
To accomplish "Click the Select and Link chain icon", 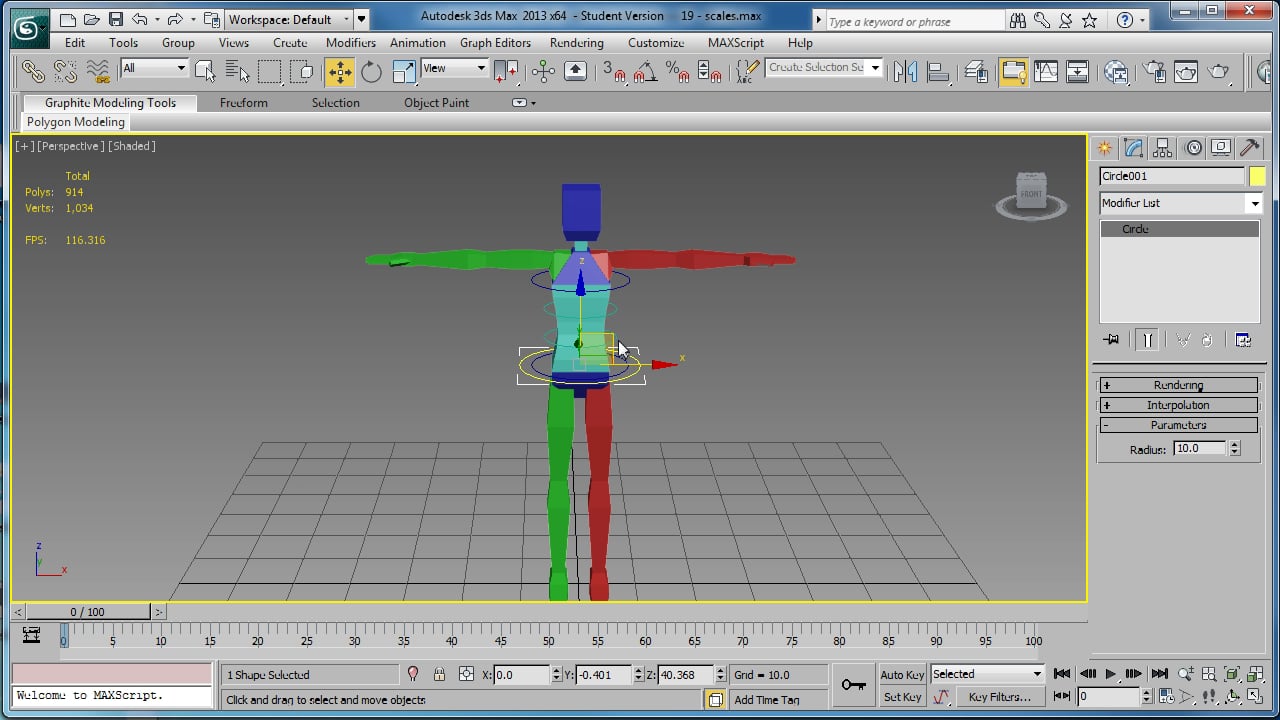I will [33, 71].
